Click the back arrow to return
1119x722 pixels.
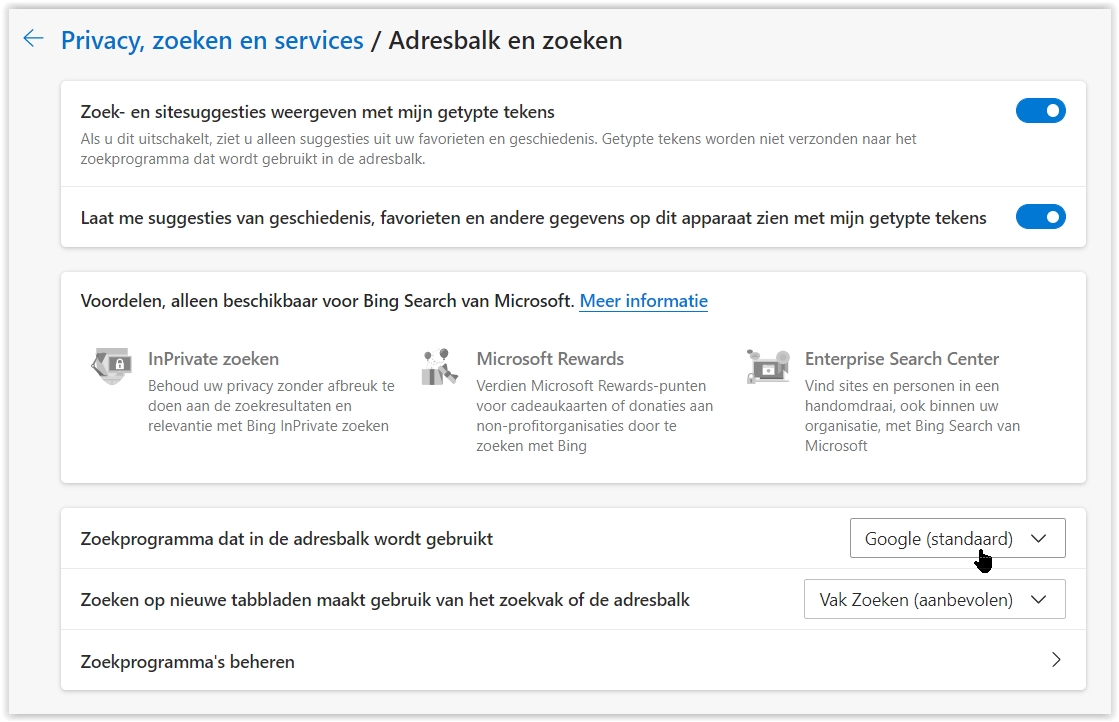click(x=33, y=39)
